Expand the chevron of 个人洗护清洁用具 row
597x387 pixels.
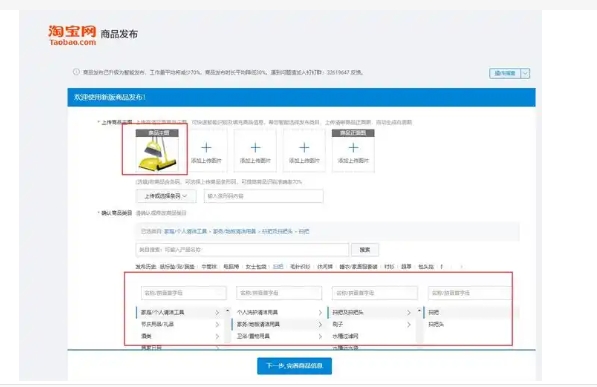pos(320,312)
